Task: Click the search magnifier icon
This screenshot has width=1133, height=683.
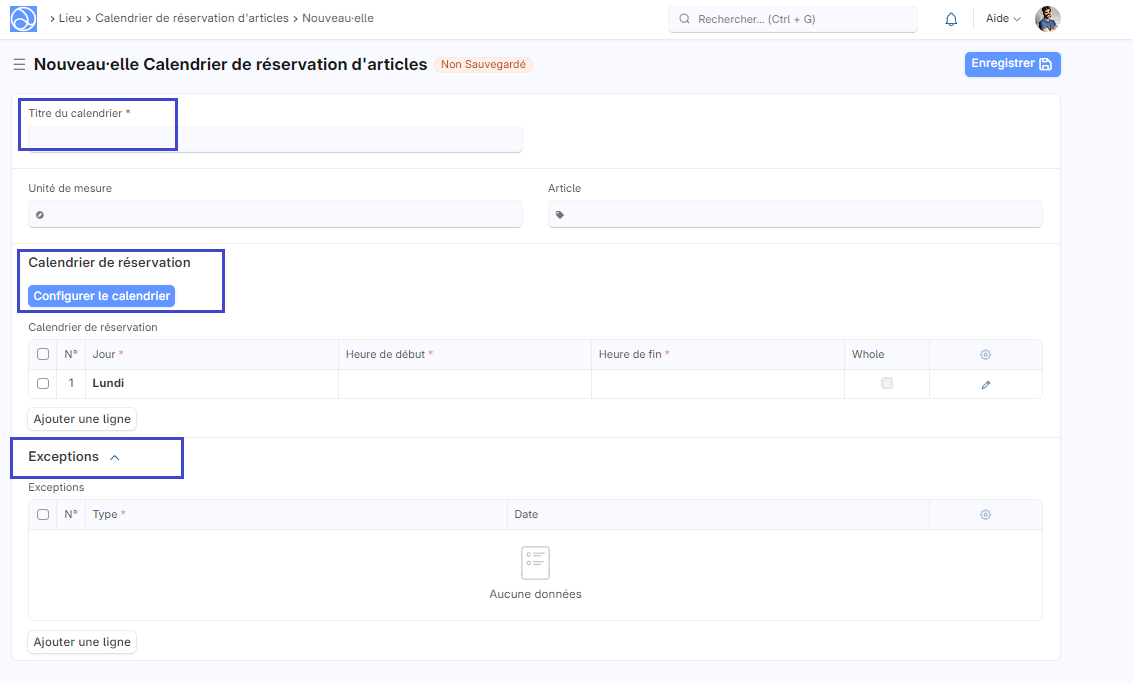Action: (685, 19)
